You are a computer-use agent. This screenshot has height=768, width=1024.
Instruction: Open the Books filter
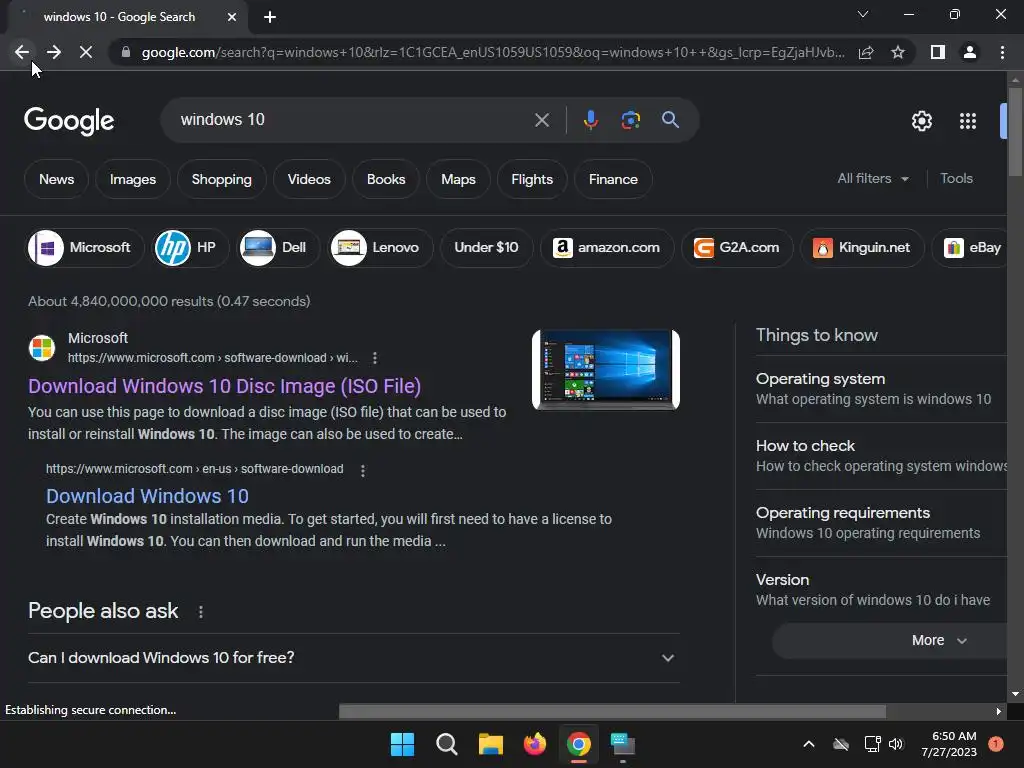(386, 180)
